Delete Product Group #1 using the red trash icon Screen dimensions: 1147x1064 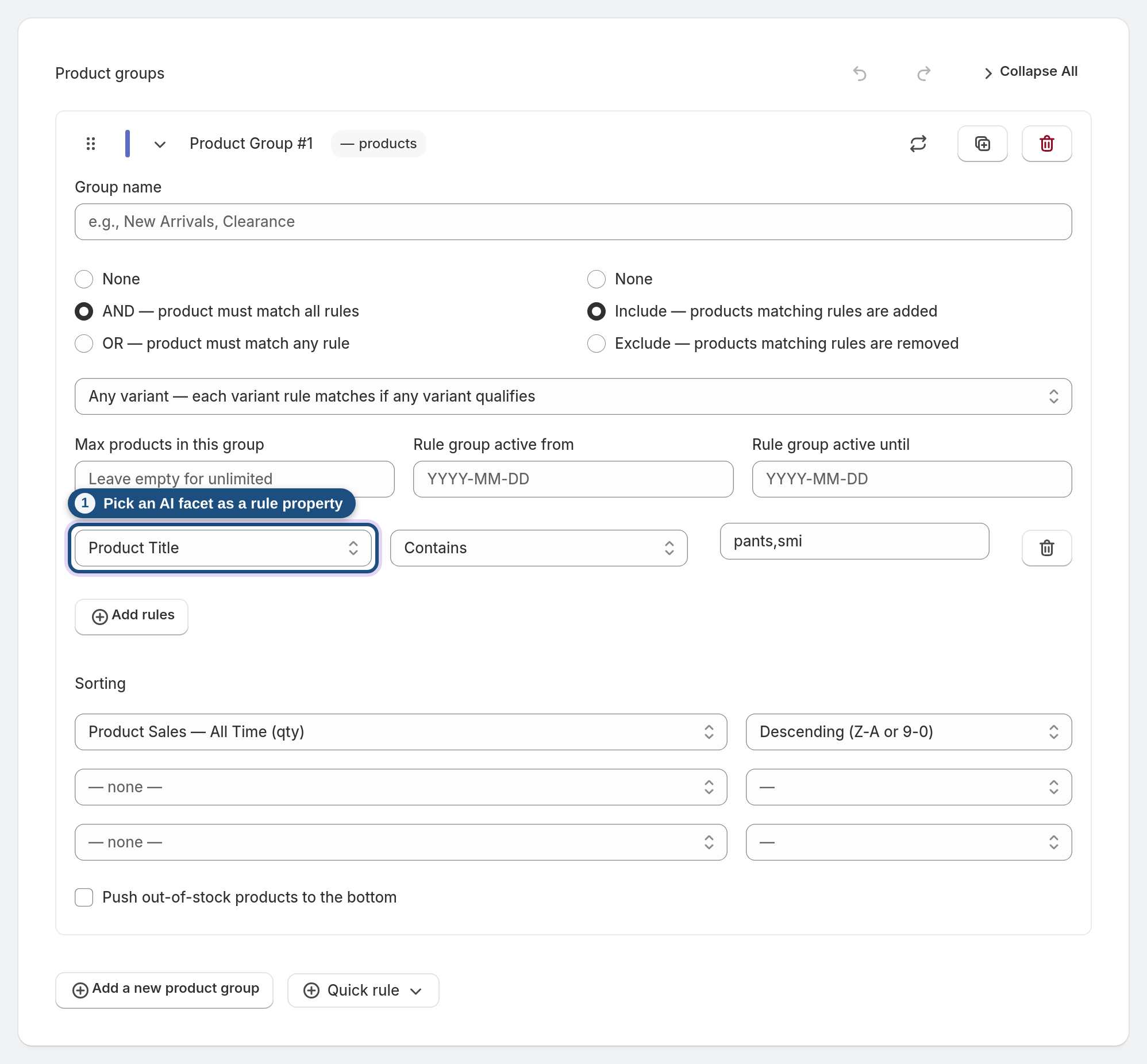click(x=1046, y=144)
